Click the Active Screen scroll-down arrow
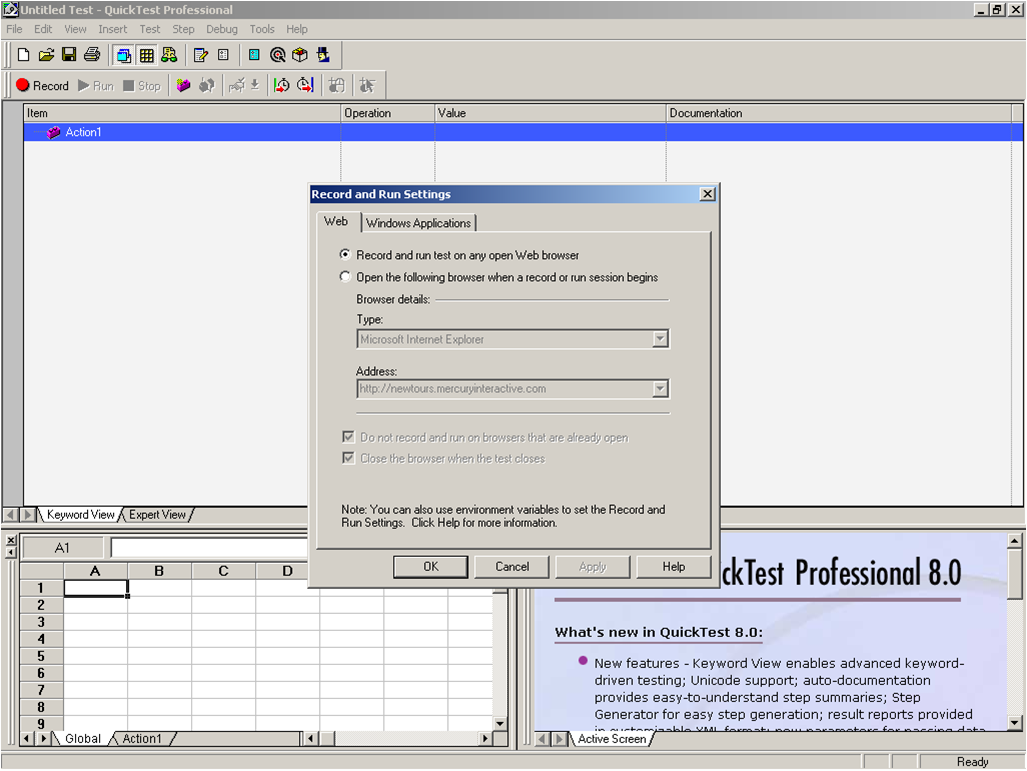Image resolution: width=1027 pixels, height=771 pixels. pyautogui.click(x=1015, y=723)
